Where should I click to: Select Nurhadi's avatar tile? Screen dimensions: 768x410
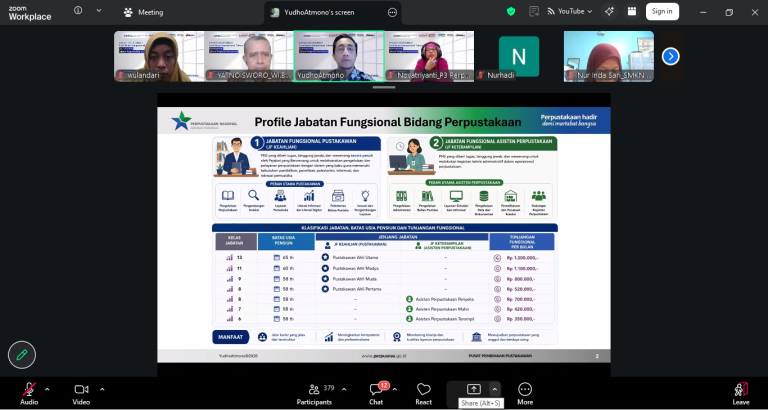tap(519, 56)
